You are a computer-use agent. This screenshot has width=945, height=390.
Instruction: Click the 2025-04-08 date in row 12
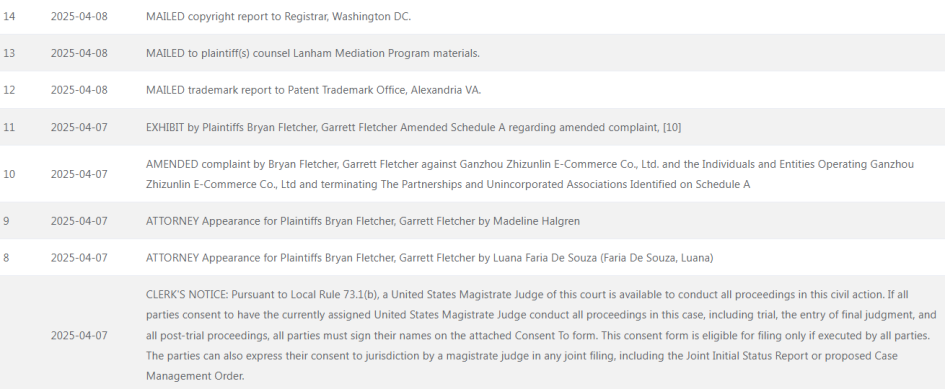[79, 90]
